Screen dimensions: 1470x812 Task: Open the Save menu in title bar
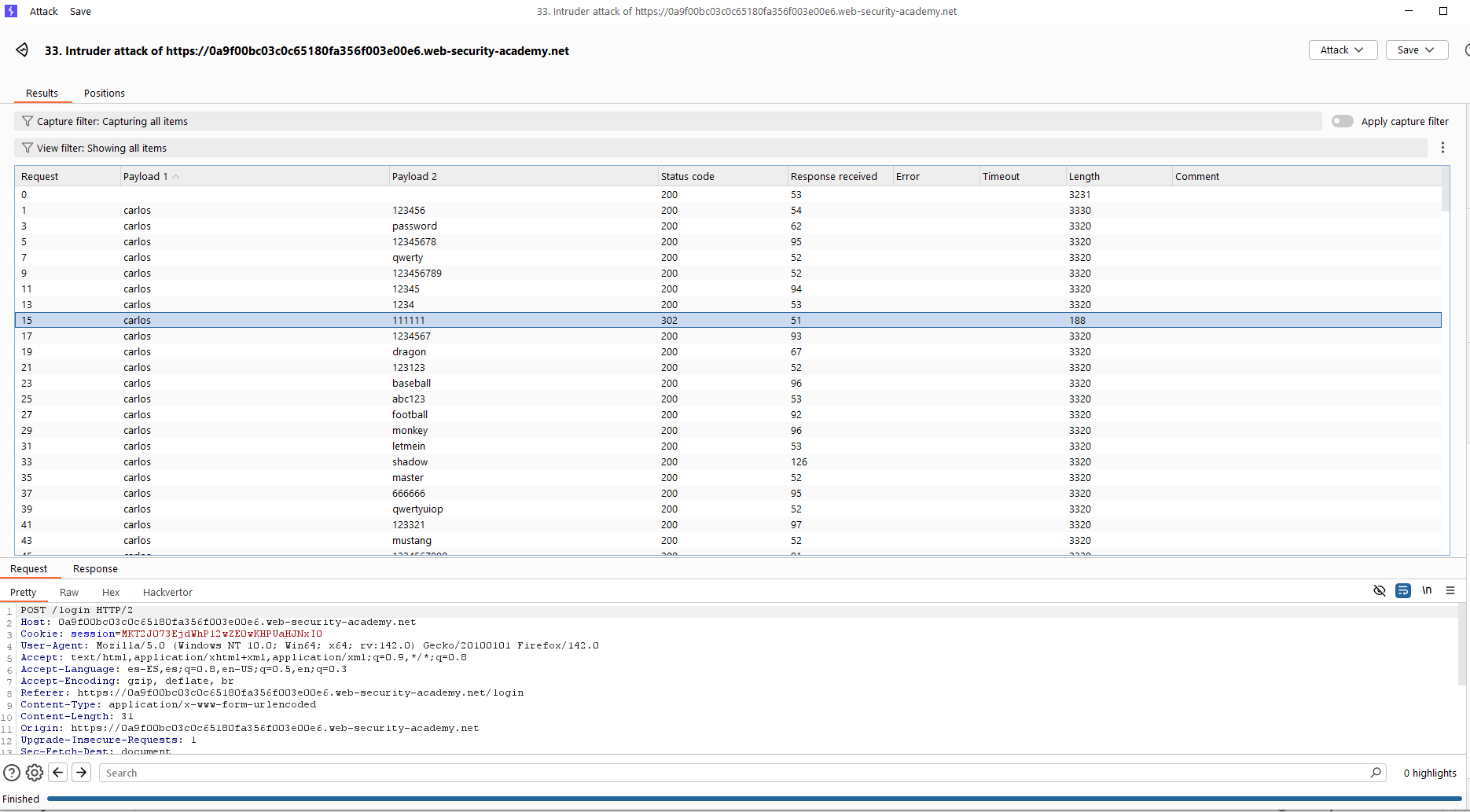(x=80, y=11)
